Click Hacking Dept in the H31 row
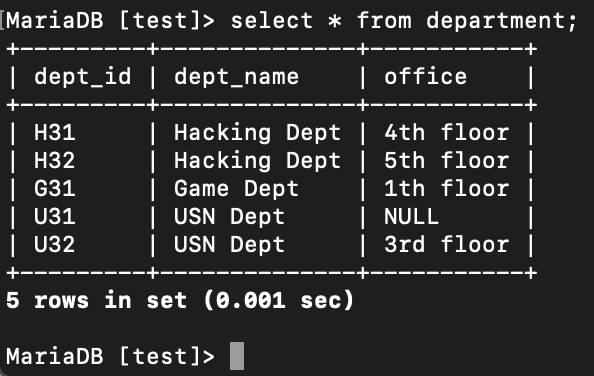Viewport: 594px width, 376px height. (257, 133)
